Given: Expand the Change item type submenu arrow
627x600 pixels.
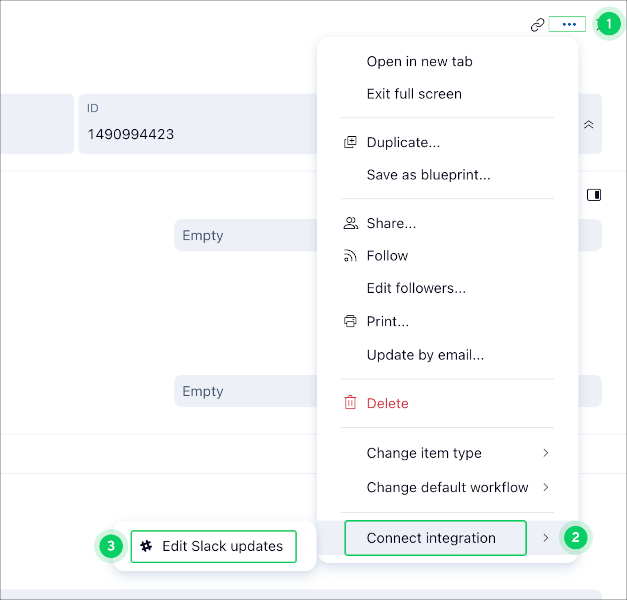Looking at the screenshot, I should (545, 453).
